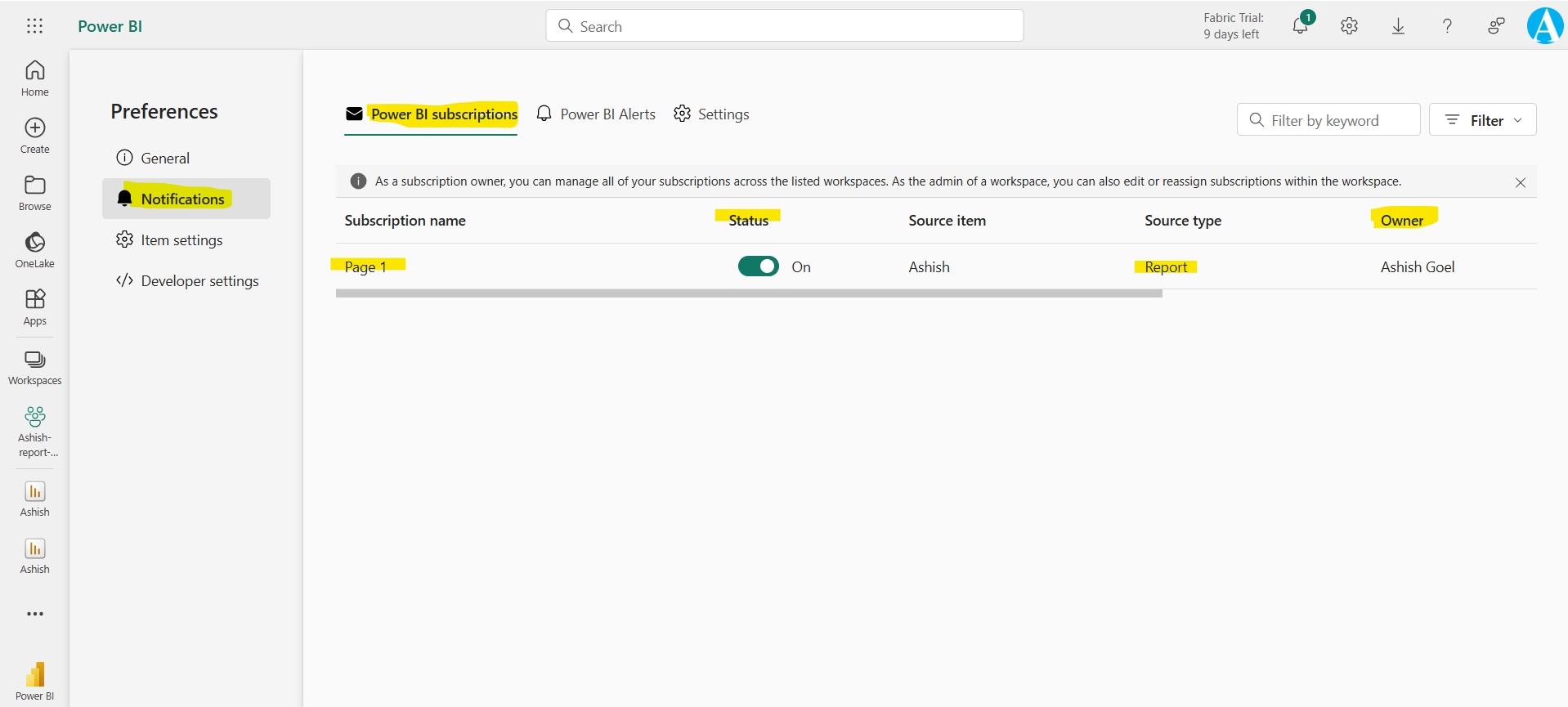Image resolution: width=1568 pixels, height=707 pixels.
Task: Show more sidebar items via ellipsis
Action: coord(34,614)
